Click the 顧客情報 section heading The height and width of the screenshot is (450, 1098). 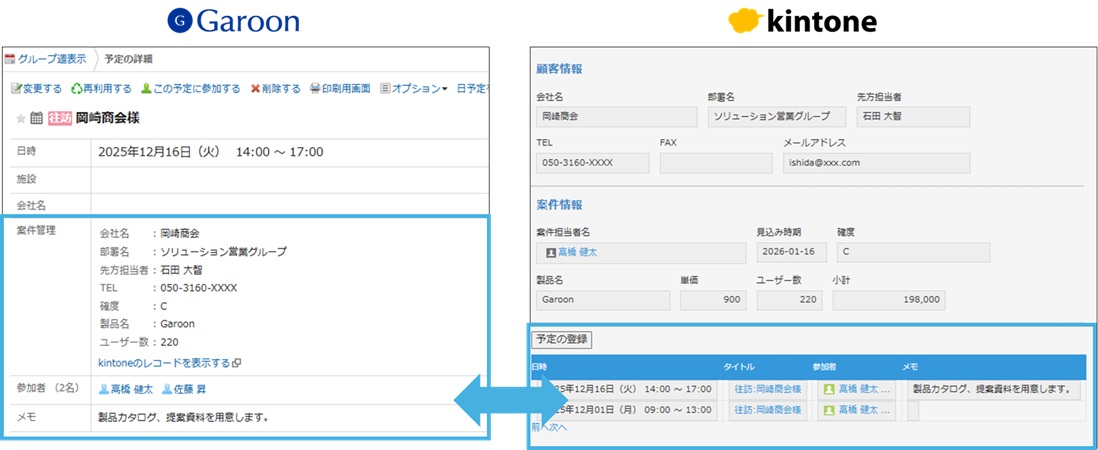click(x=560, y=69)
